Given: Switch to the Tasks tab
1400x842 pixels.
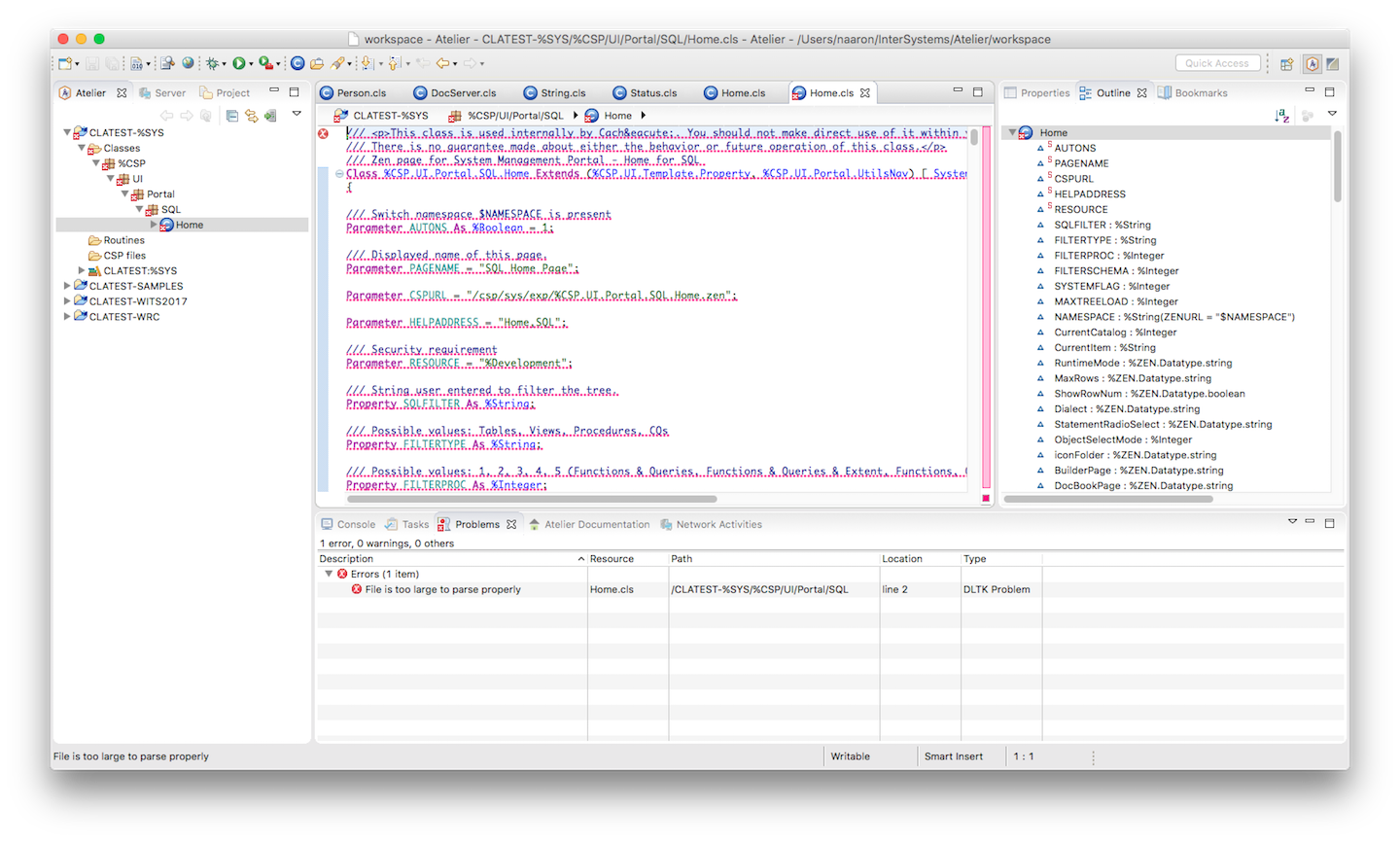Looking at the screenshot, I should (x=407, y=524).
